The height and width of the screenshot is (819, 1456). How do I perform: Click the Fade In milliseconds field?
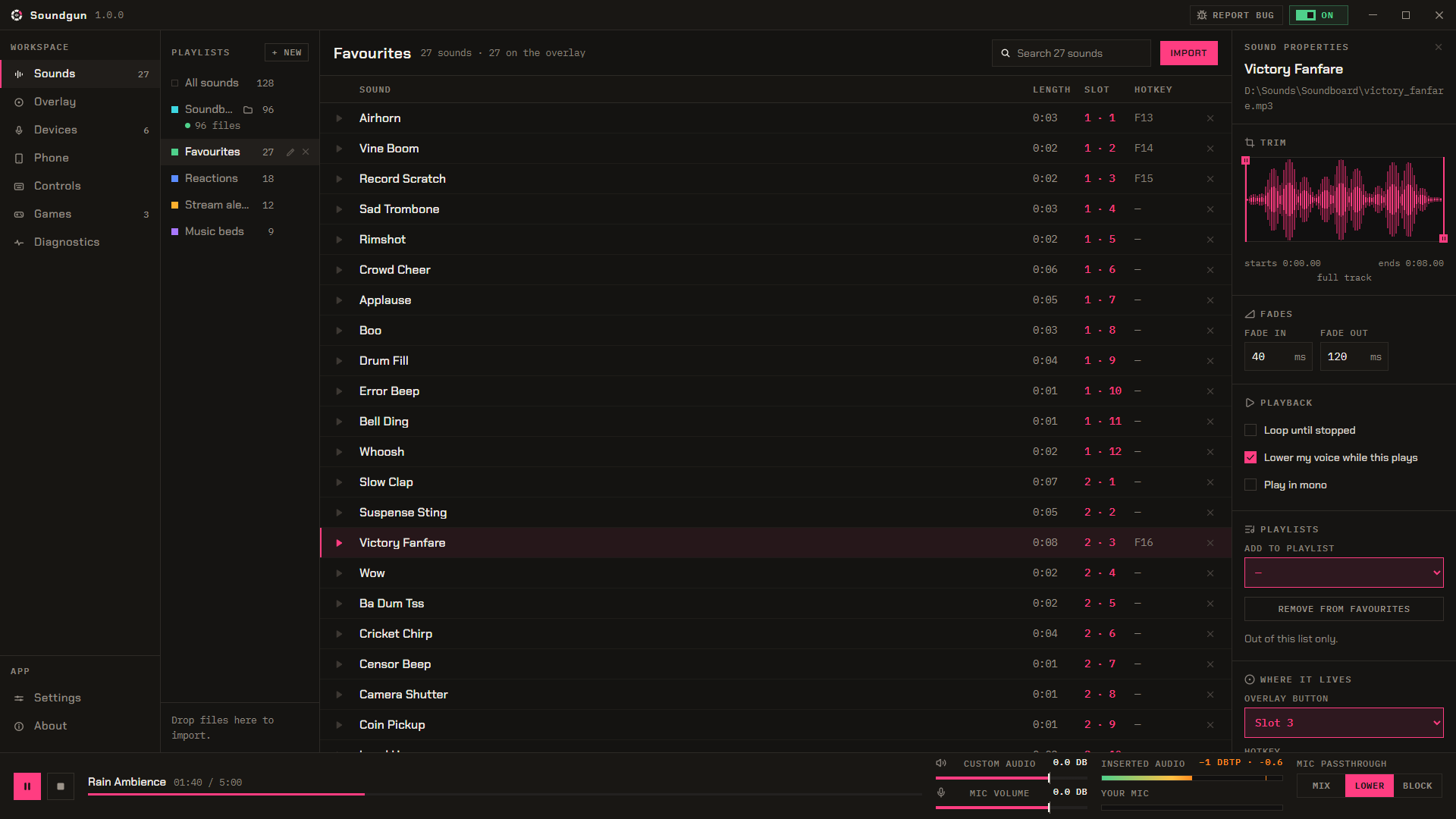[1278, 357]
